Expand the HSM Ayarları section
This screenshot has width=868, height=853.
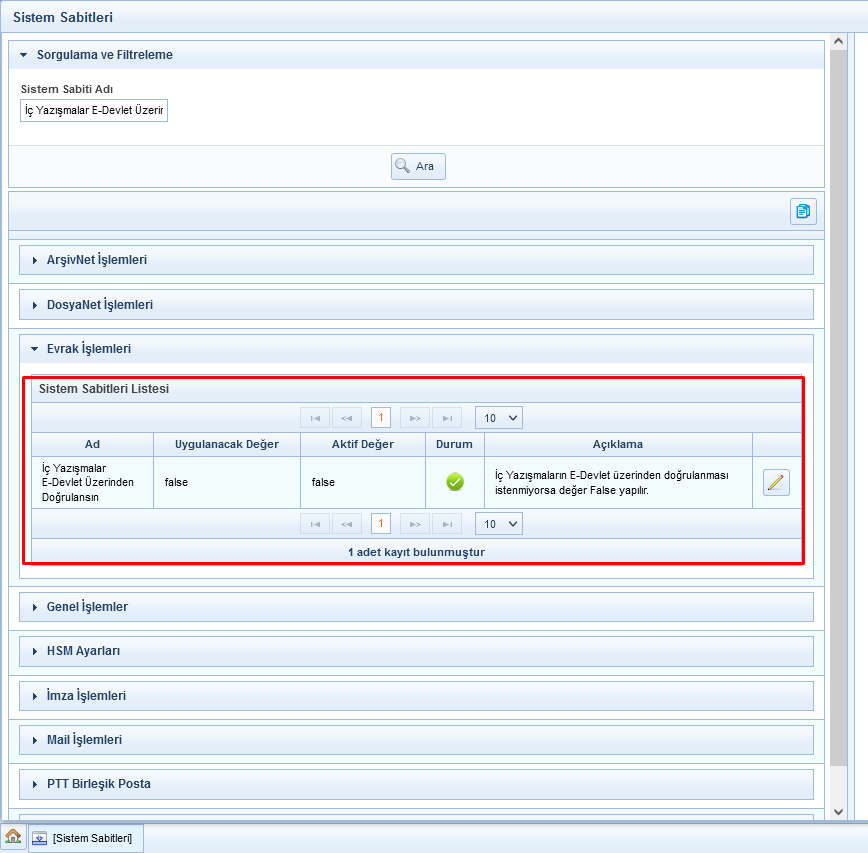click(83, 651)
